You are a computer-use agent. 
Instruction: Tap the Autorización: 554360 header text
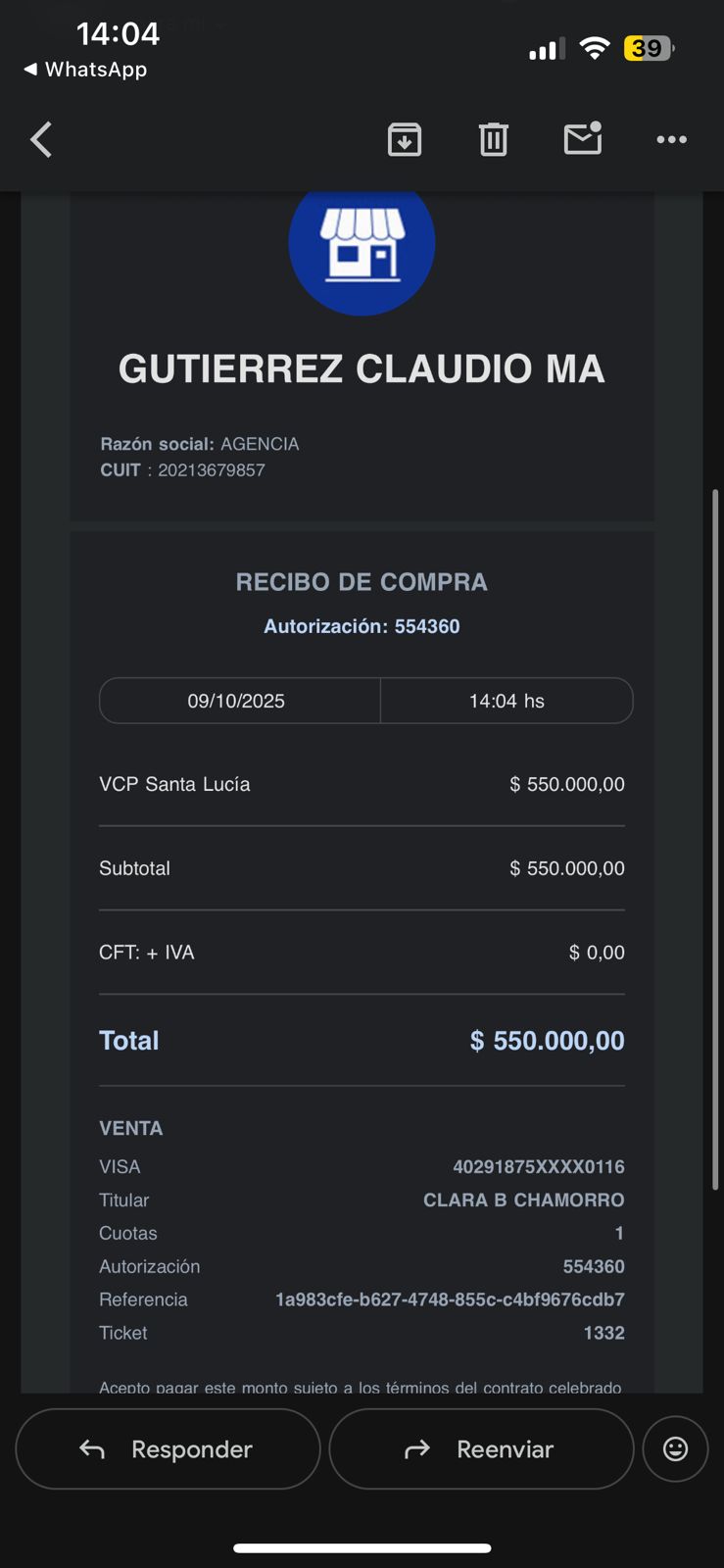pos(362,626)
